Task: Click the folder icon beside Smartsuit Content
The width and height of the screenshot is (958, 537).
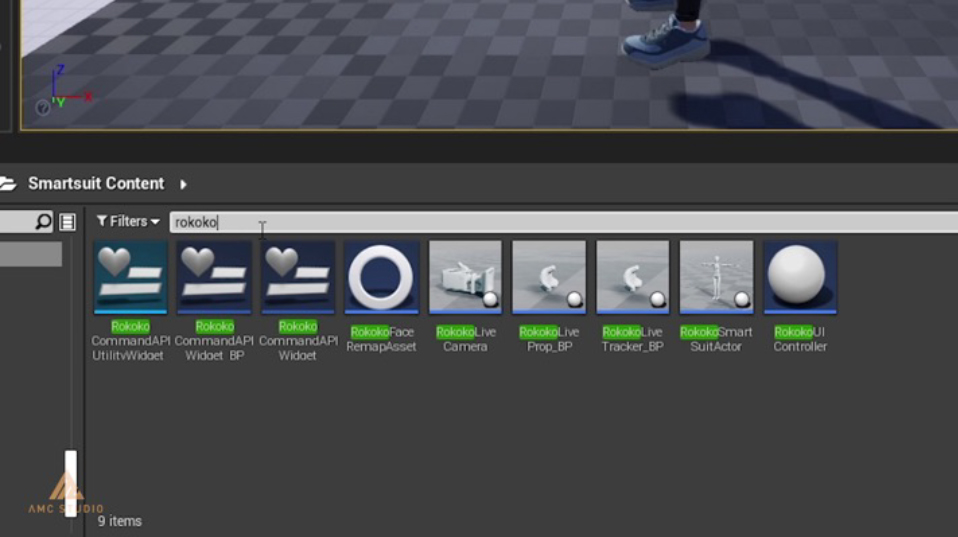Action: 8,183
